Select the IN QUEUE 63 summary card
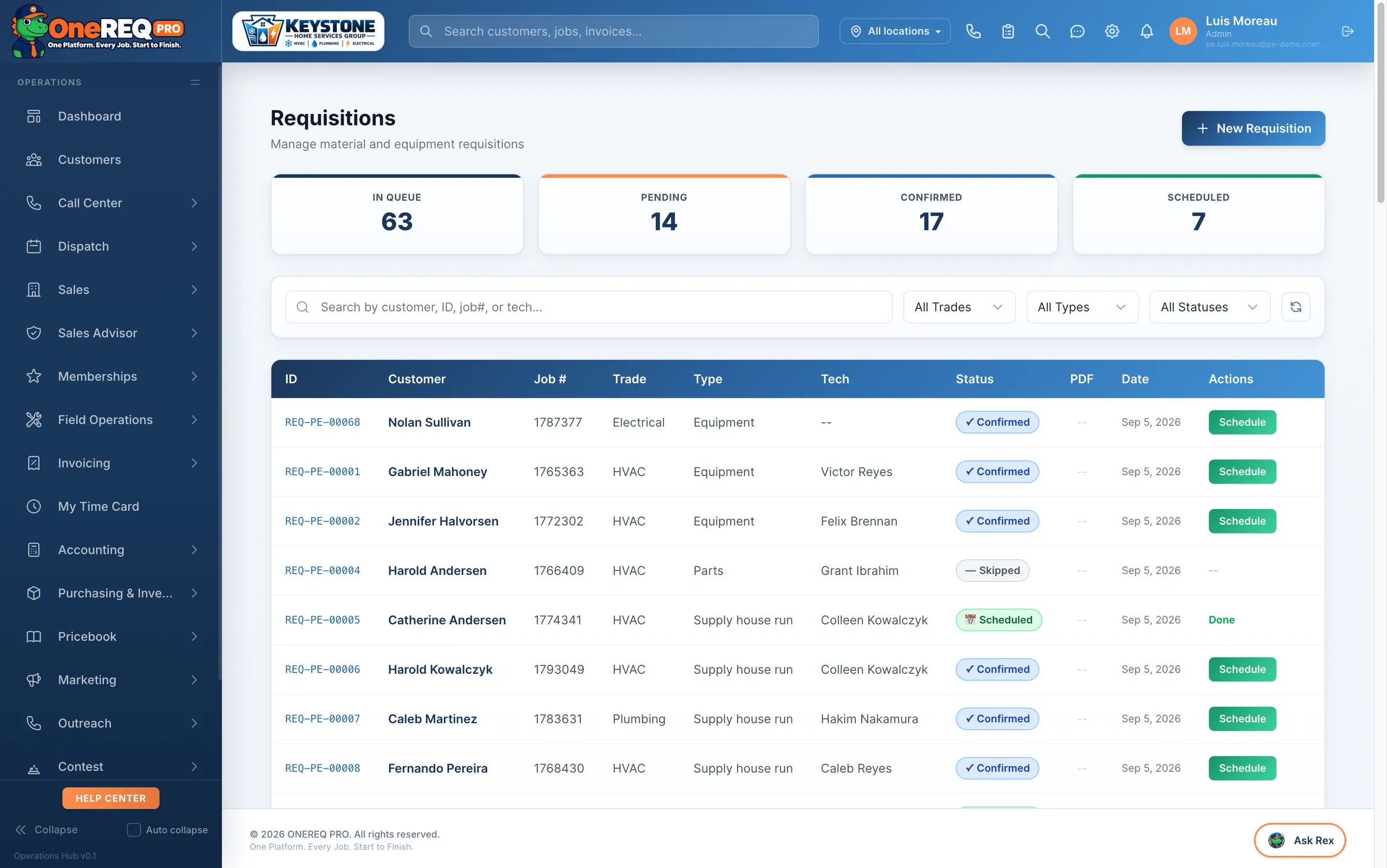This screenshot has width=1387, height=868. point(397,214)
